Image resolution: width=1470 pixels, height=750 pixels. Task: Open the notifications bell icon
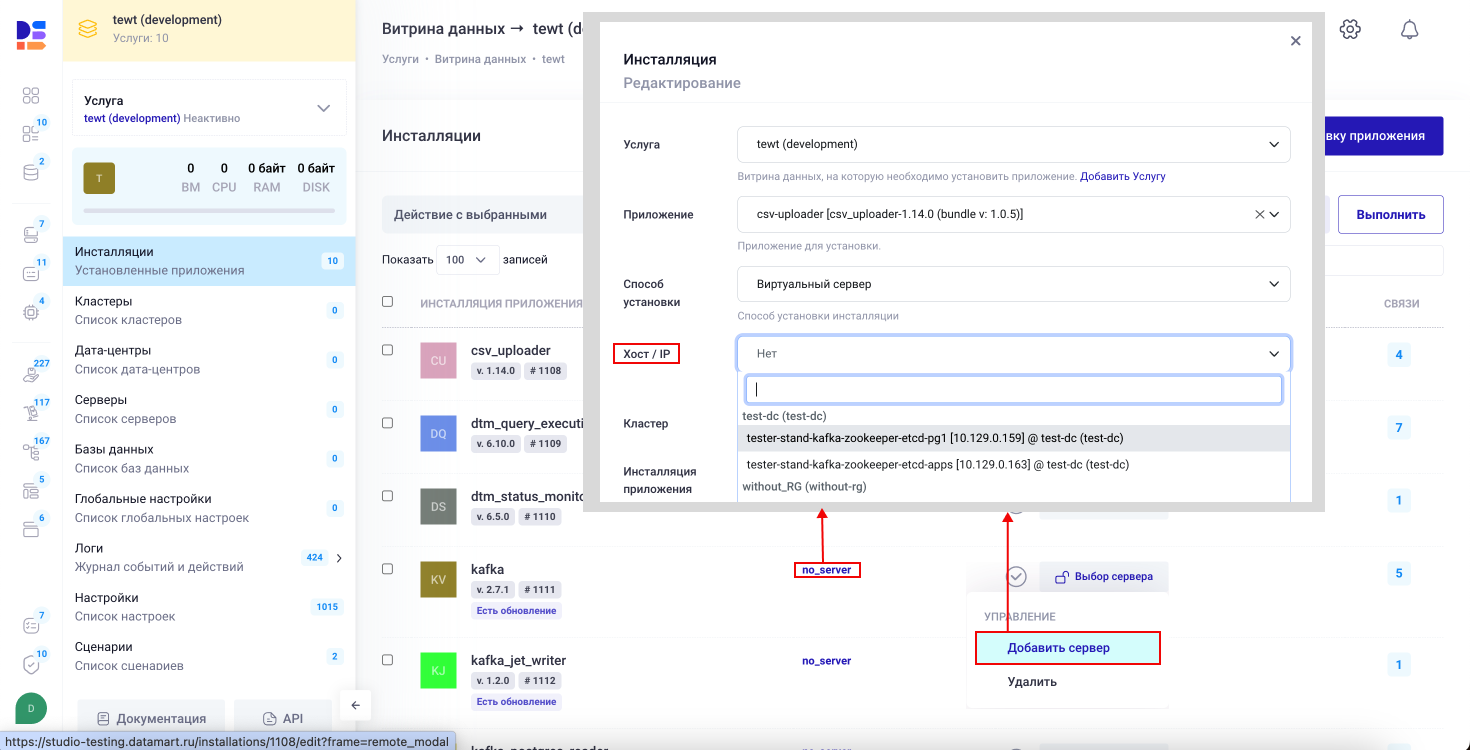(1409, 30)
